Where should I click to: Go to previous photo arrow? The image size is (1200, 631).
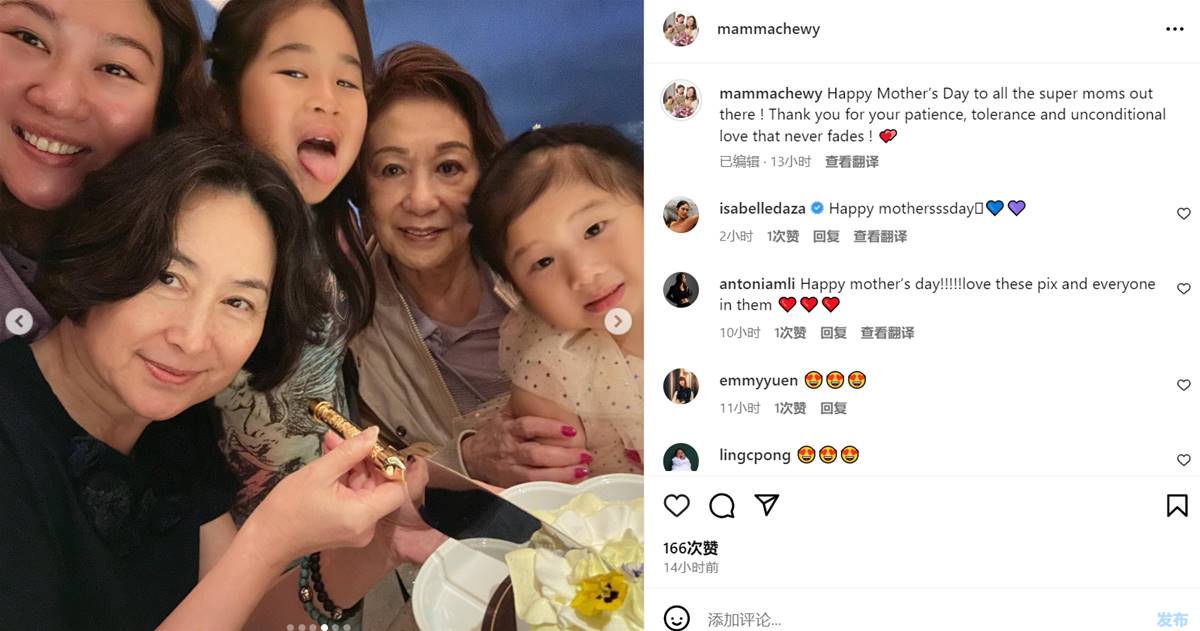pyautogui.click(x=19, y=321)
